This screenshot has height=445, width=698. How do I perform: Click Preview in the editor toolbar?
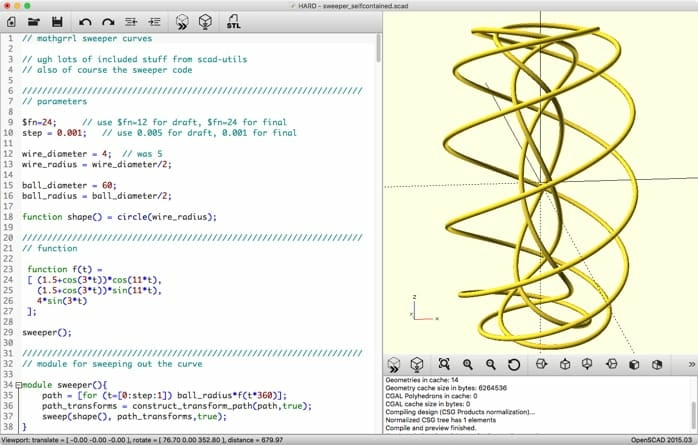[181, 20]
